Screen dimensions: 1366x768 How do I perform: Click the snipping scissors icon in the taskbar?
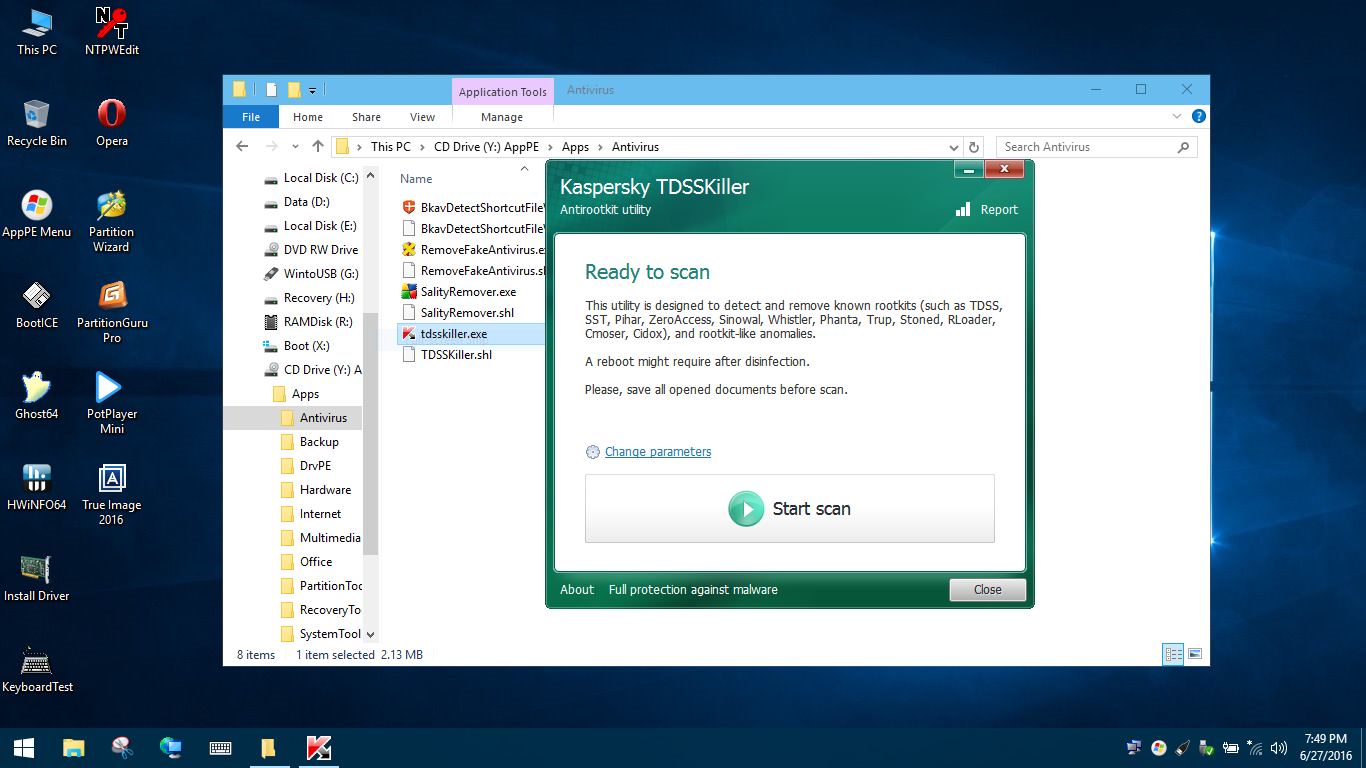click(122, 748)
